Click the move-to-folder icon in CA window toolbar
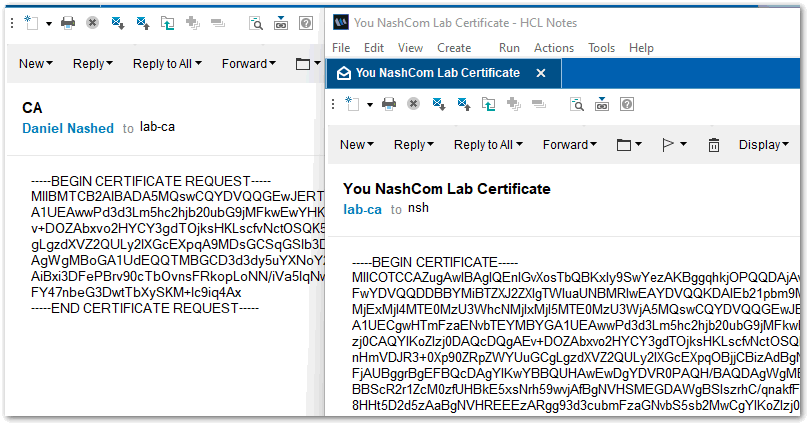Image resolution: width=809 pixels, height=425 pixels. (168, 23)
